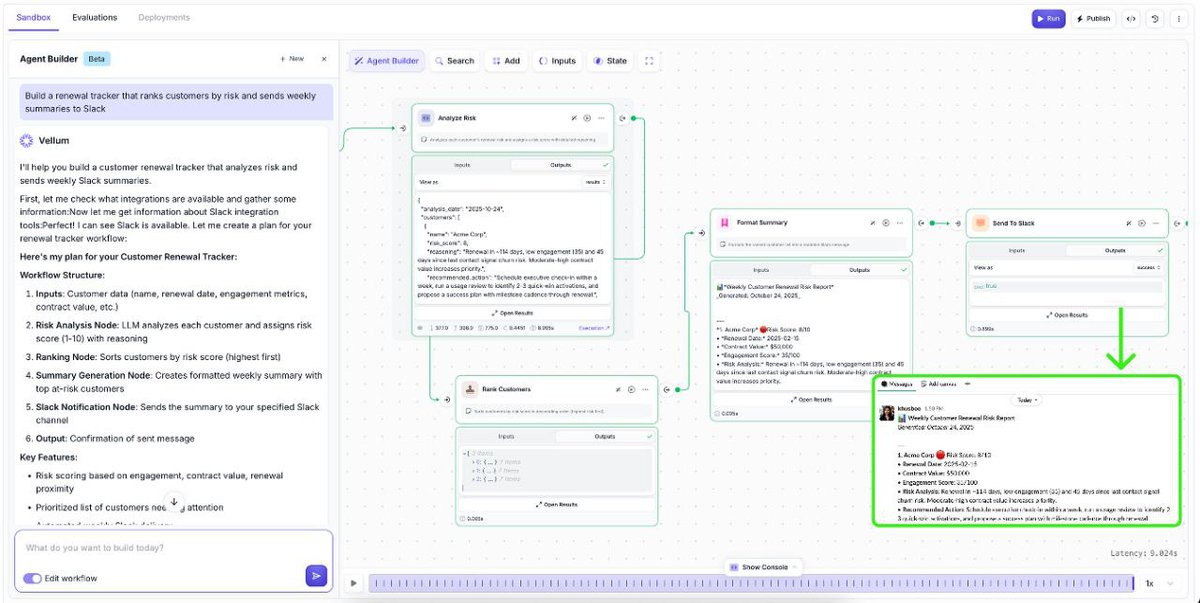1200x603 pixels.
Task: Click the Rank Customers node icon
Action: pos(469,389)
